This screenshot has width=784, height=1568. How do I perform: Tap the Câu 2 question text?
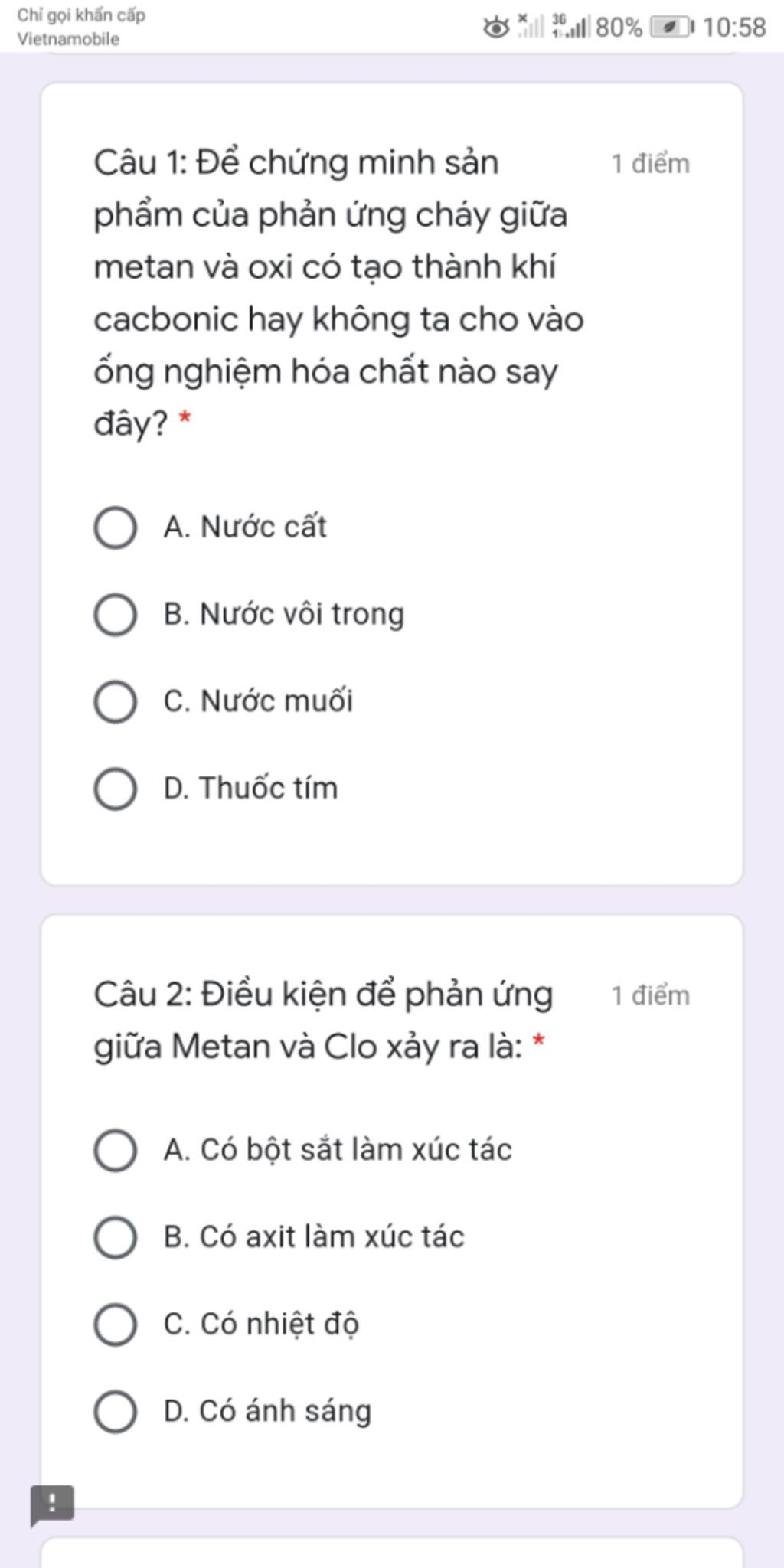(x=323, y=1020)
